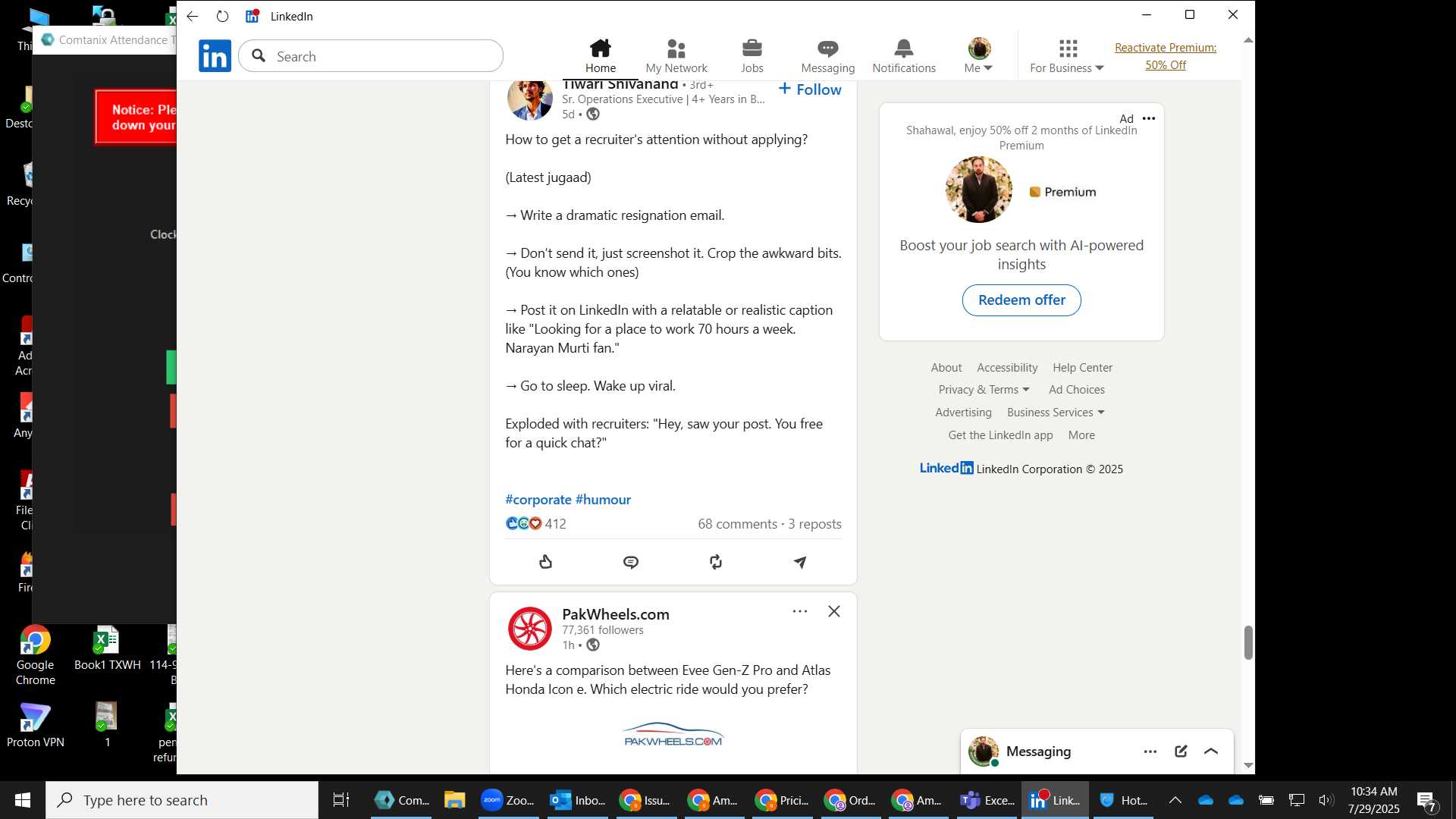Expand the Privacy & Terms dropdown
Viewport: 1456px width, 819px height.
984,390
